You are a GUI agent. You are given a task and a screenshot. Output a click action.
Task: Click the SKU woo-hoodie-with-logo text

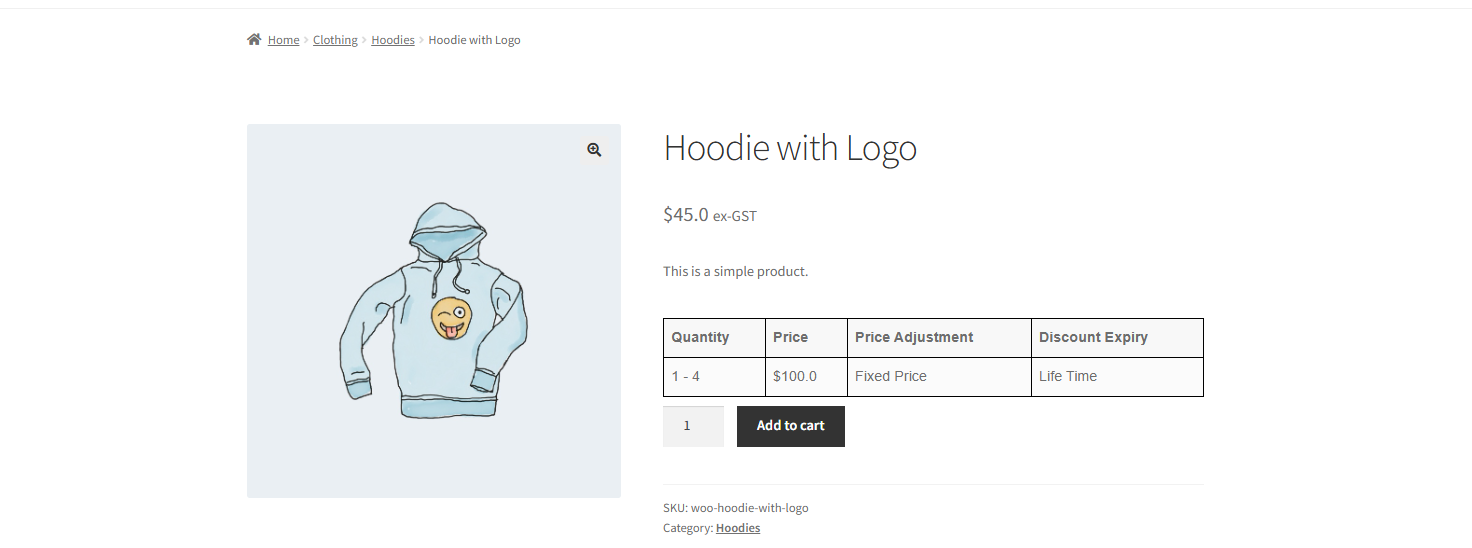(x=735, y=508)
